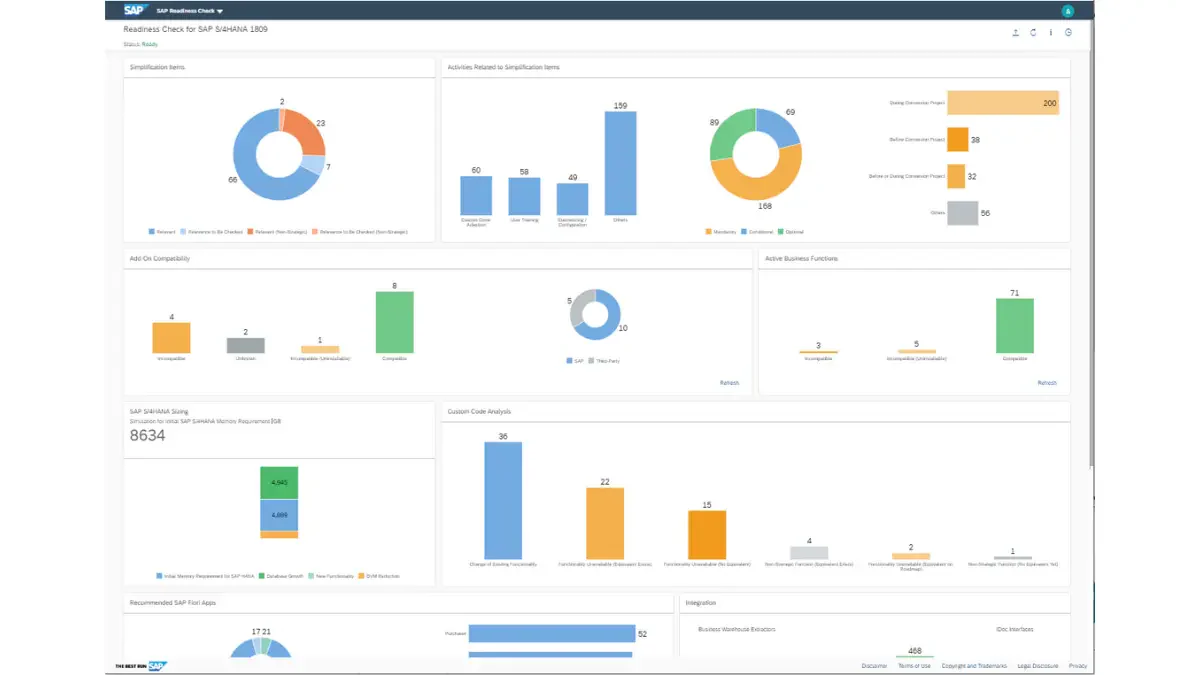Click the clock/history icon in toolbar

click(x=1069, y=33)
